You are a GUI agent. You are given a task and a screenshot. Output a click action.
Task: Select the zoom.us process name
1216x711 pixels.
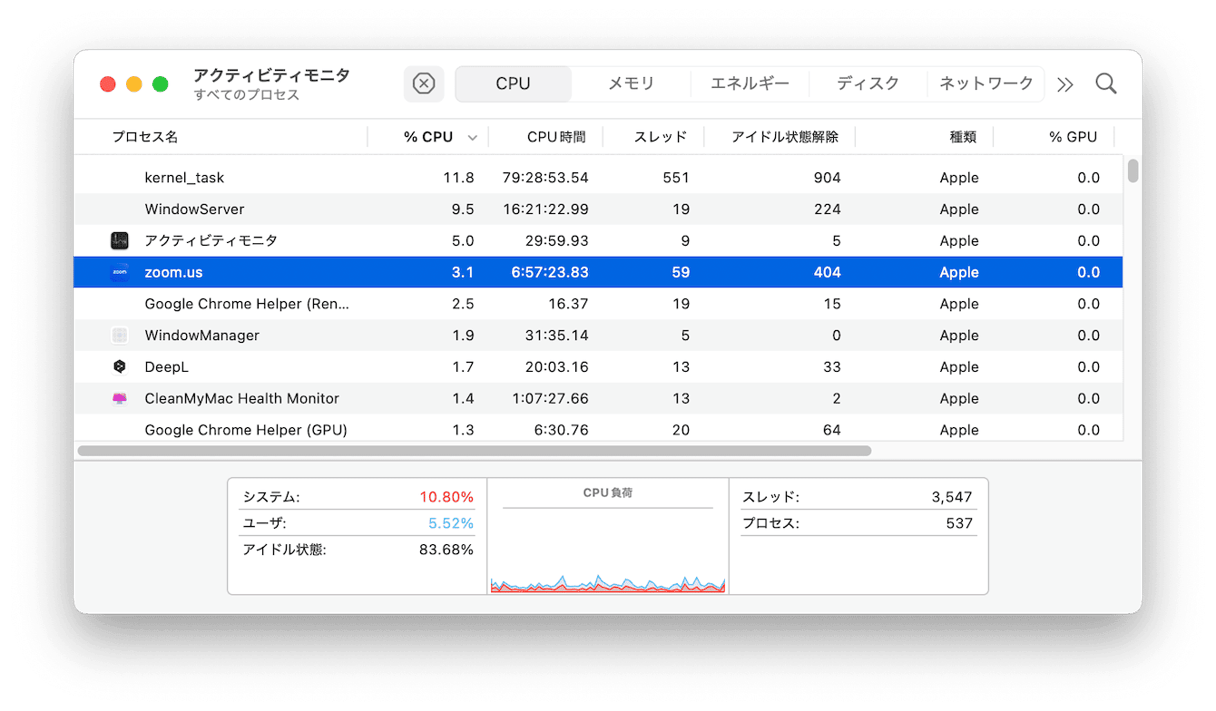click(174, 272)
